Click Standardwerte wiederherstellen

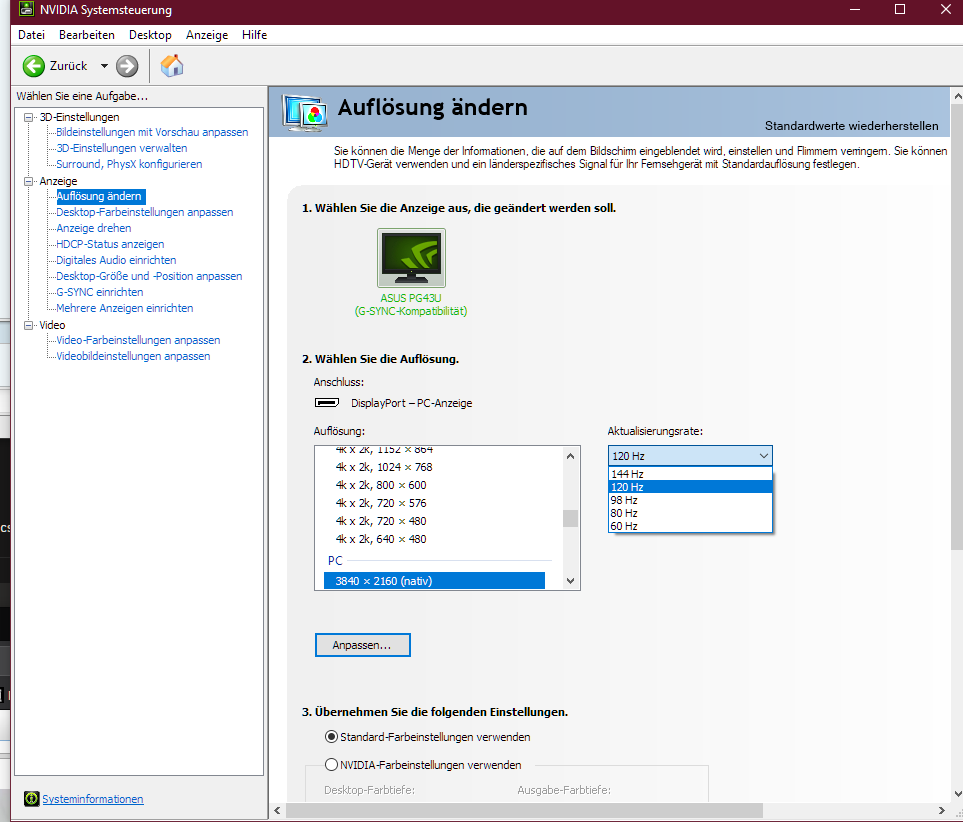pyautogui.click(x=851, y=125)
